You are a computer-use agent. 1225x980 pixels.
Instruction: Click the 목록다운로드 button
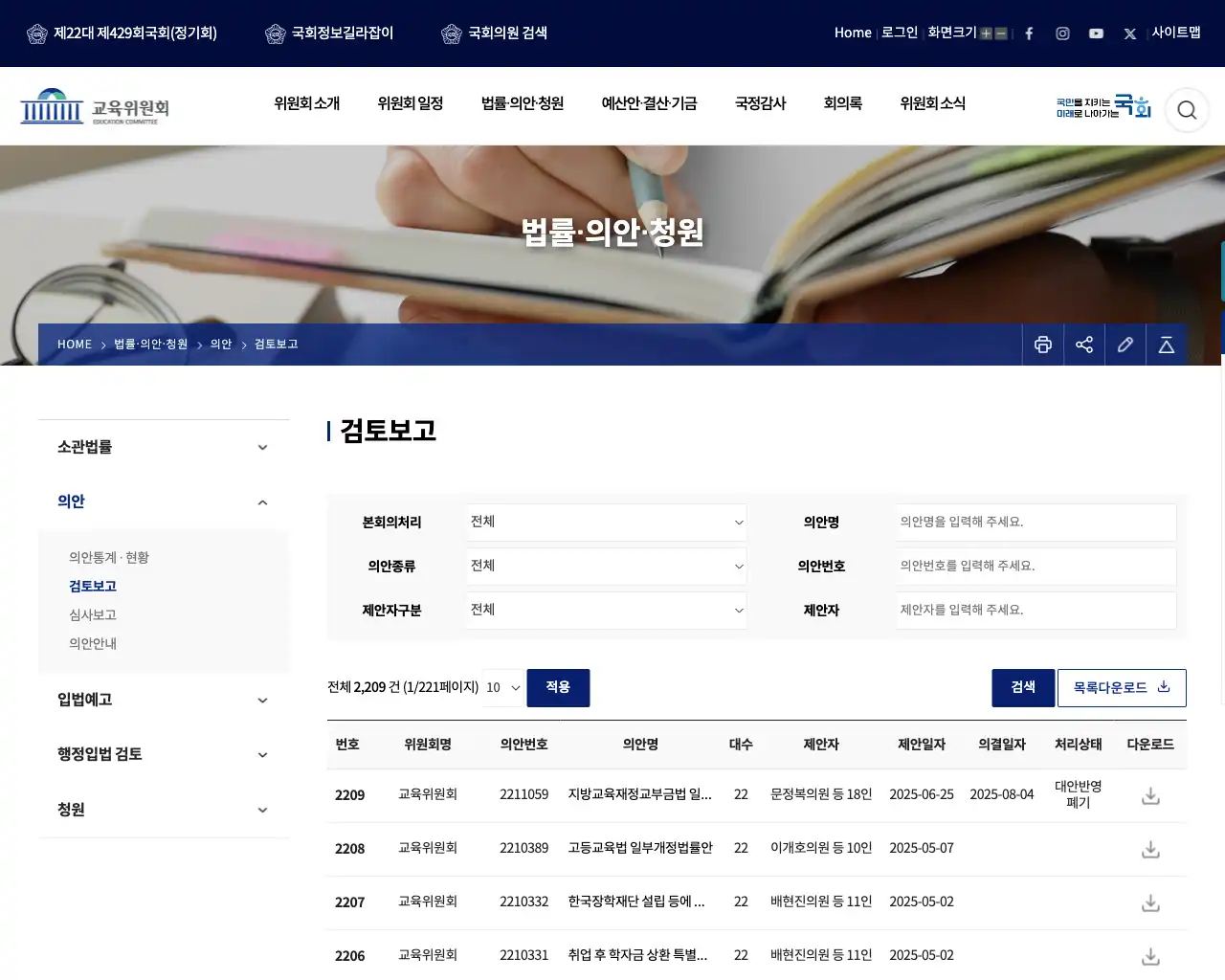(x=1122, y=688)
